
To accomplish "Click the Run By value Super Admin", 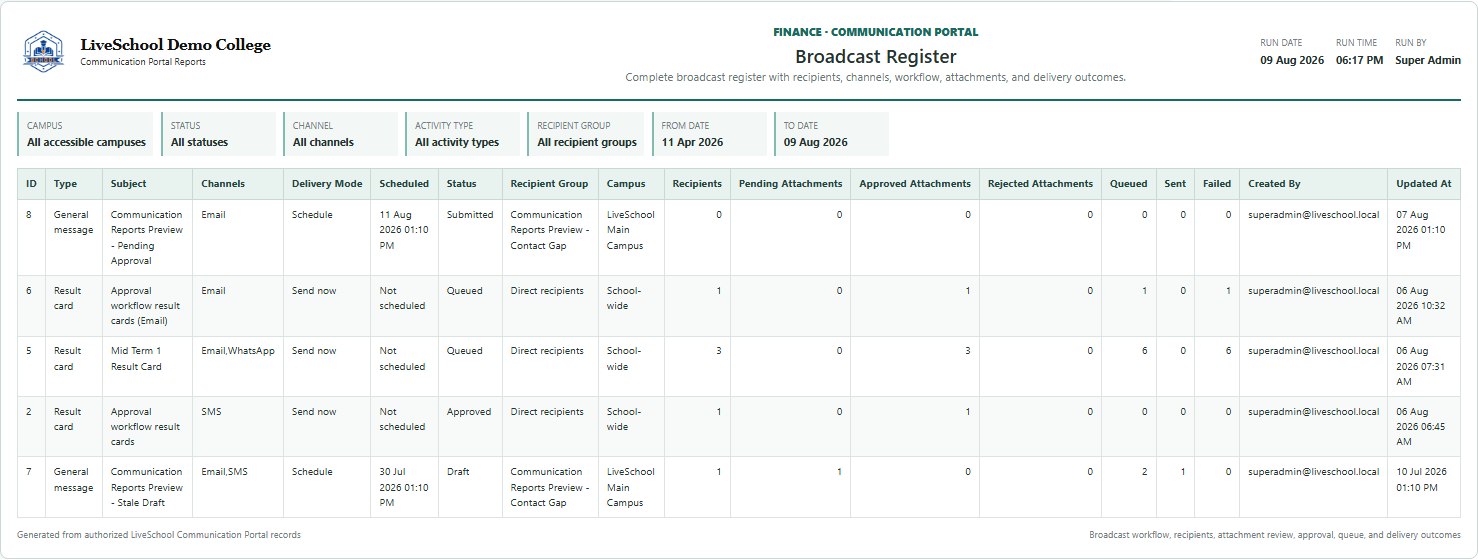I will pos(1428,60).
